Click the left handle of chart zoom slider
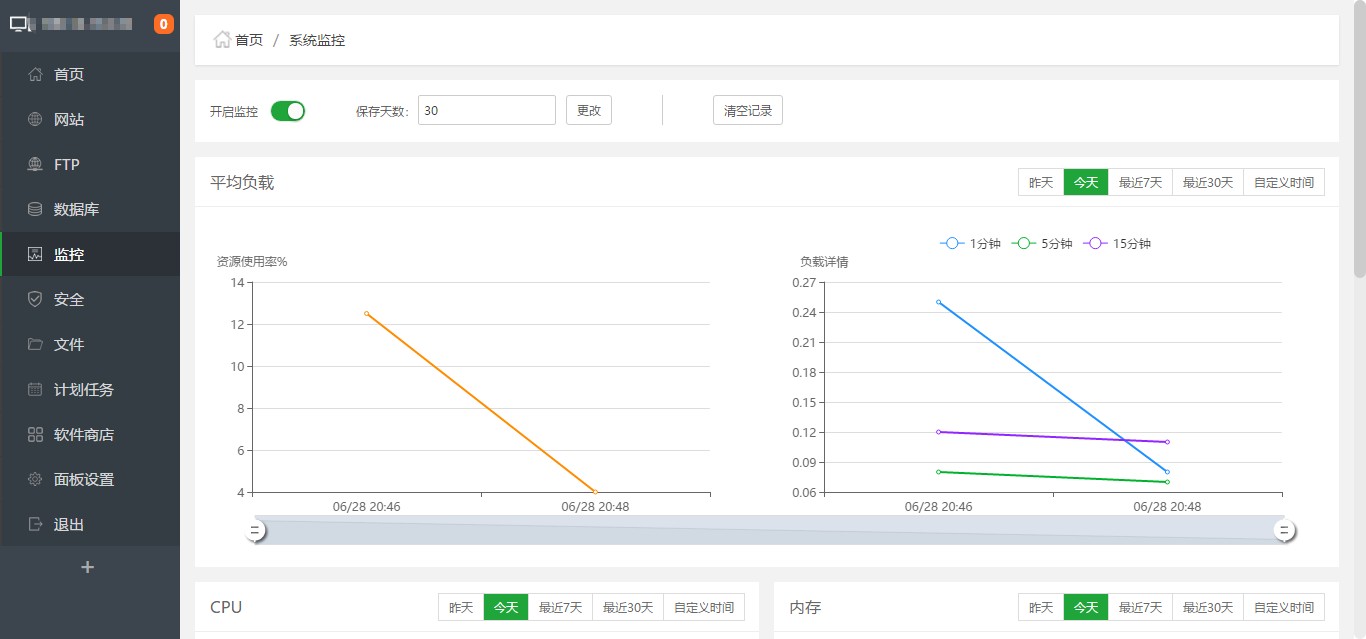Screen dimensions: 1366x639 [256, 531]
